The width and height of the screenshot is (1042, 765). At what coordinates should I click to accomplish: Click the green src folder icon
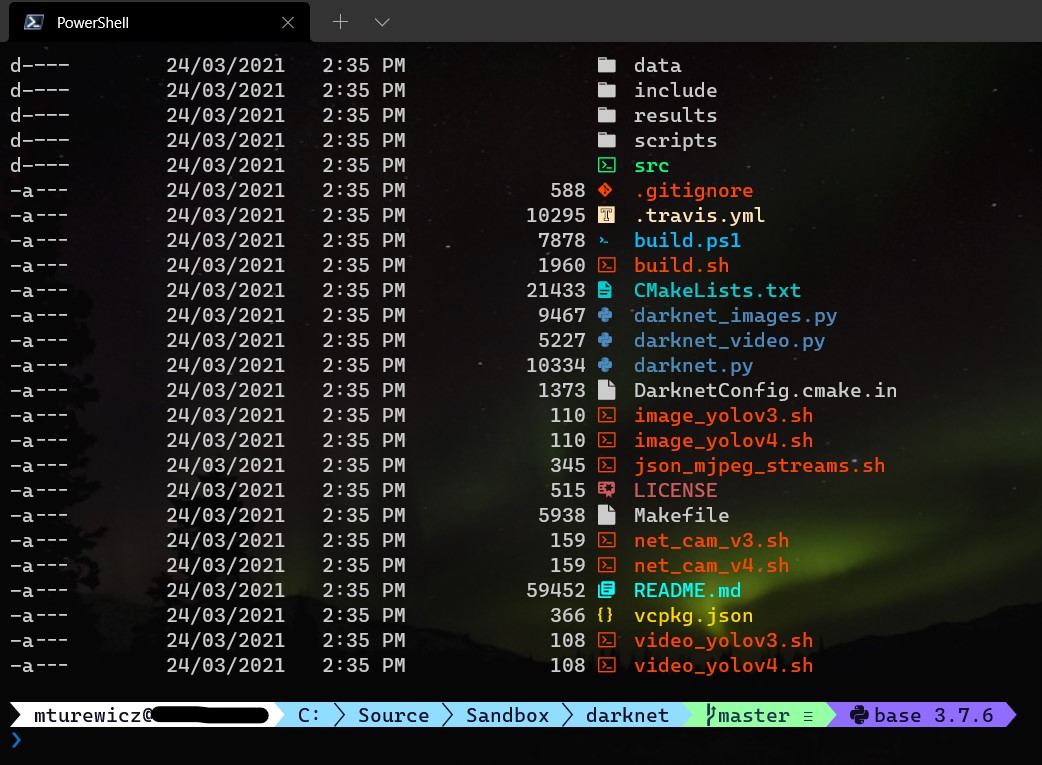click(606, 165)
